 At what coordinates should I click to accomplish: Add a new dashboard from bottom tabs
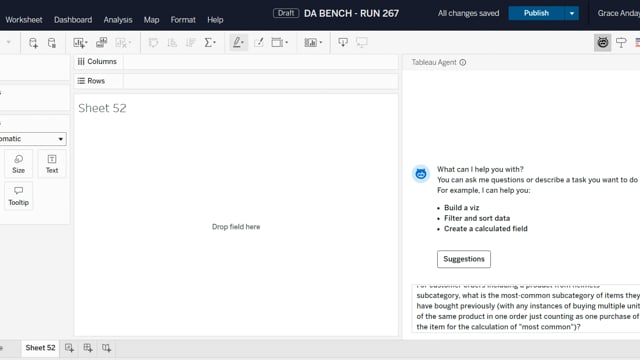(88, 348)
